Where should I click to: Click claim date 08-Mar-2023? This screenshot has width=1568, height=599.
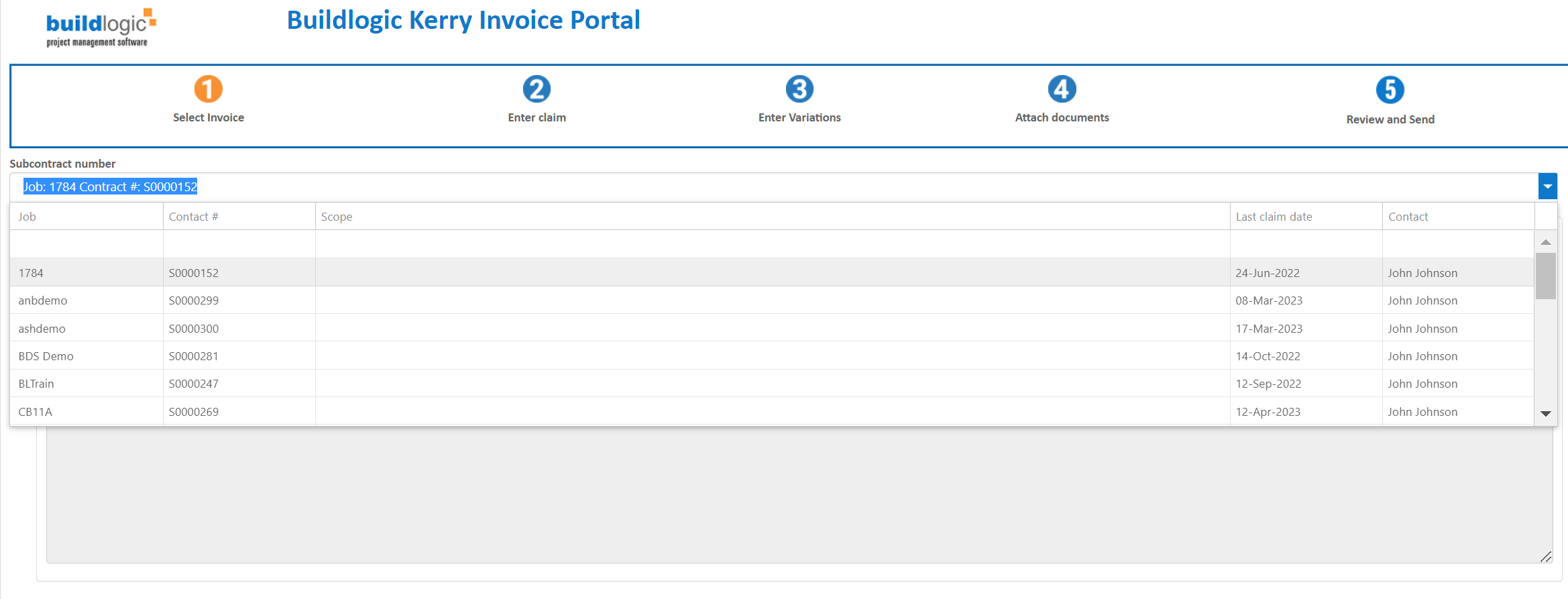click(1269, 301)
